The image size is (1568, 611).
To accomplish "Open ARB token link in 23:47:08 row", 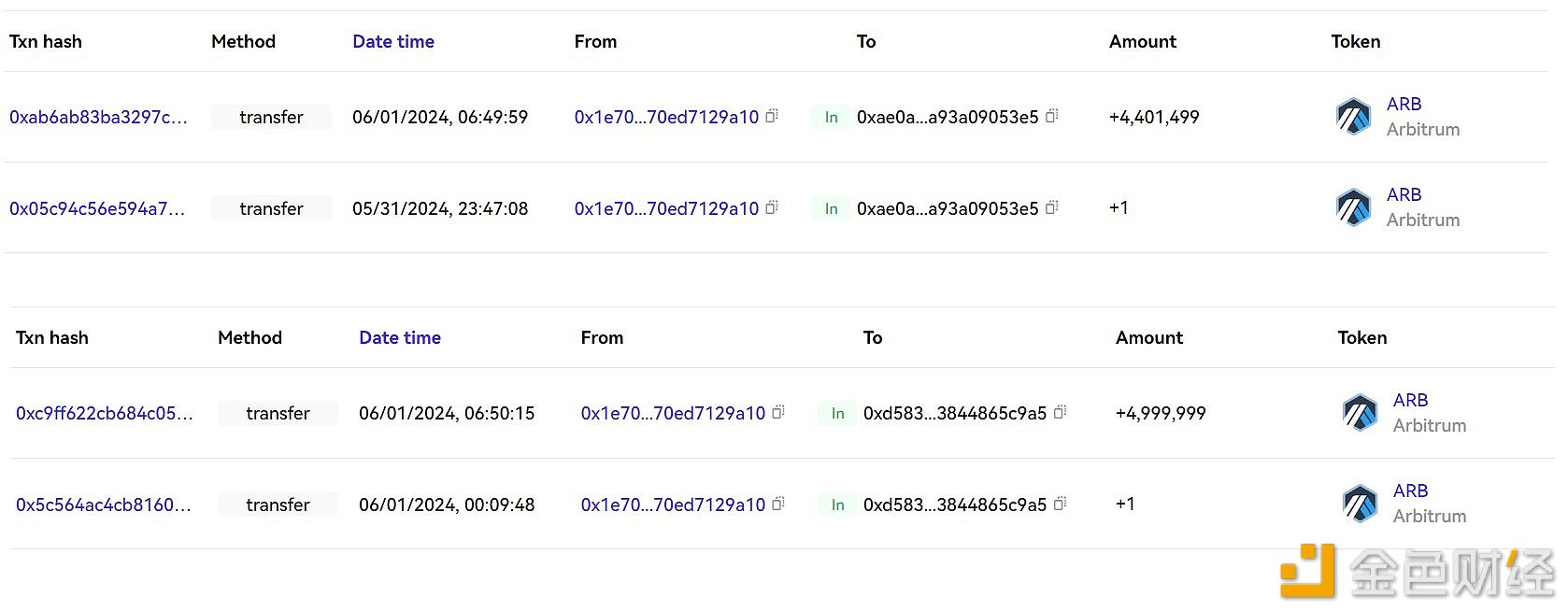I will [1404, 194].
